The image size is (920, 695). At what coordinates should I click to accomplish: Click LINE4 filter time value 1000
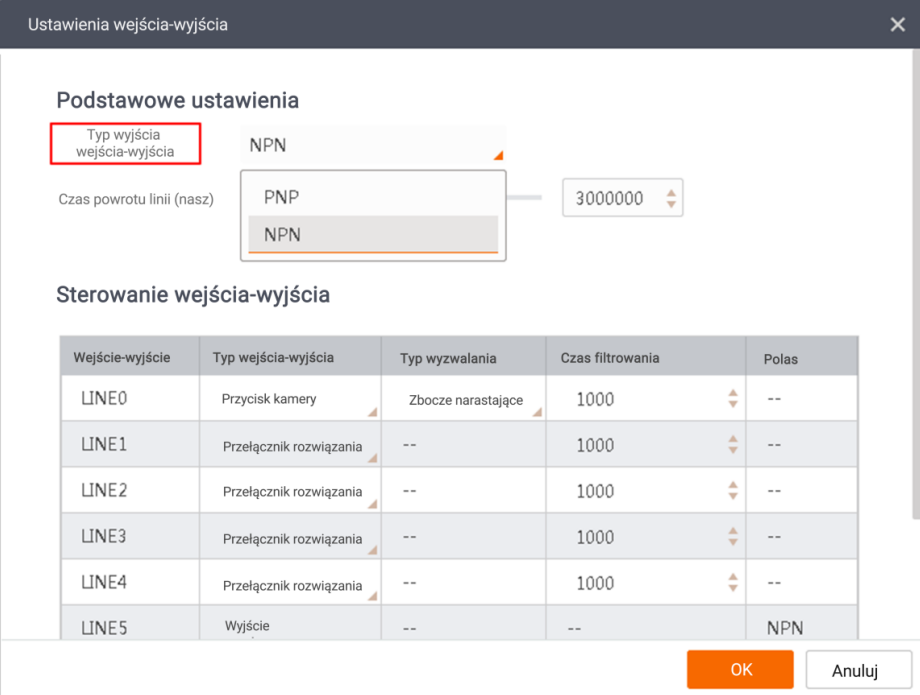[x=595, y=584]
